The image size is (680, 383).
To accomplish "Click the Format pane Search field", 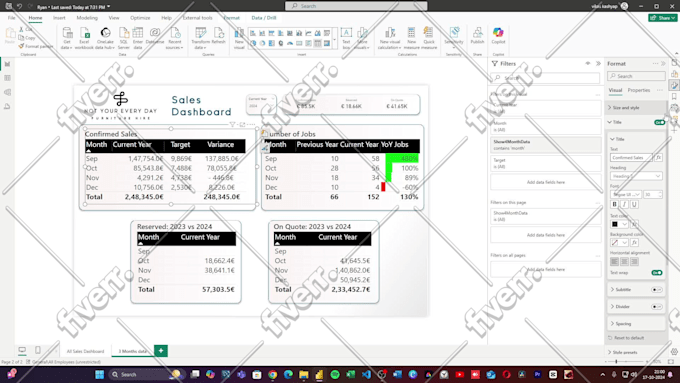I will coord(636,76).
